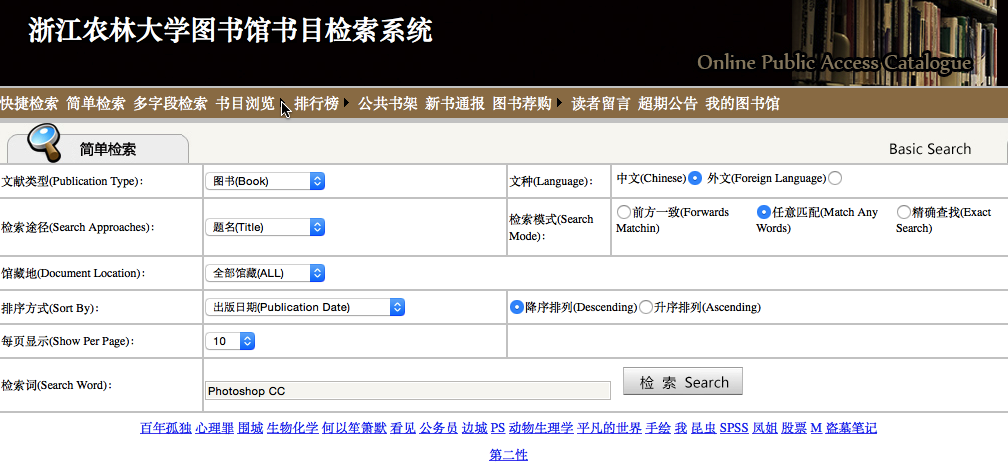1008x472 pixels.
Task: Open the 馆藏地 Document Location dropdown
Action: pos(265,273)
